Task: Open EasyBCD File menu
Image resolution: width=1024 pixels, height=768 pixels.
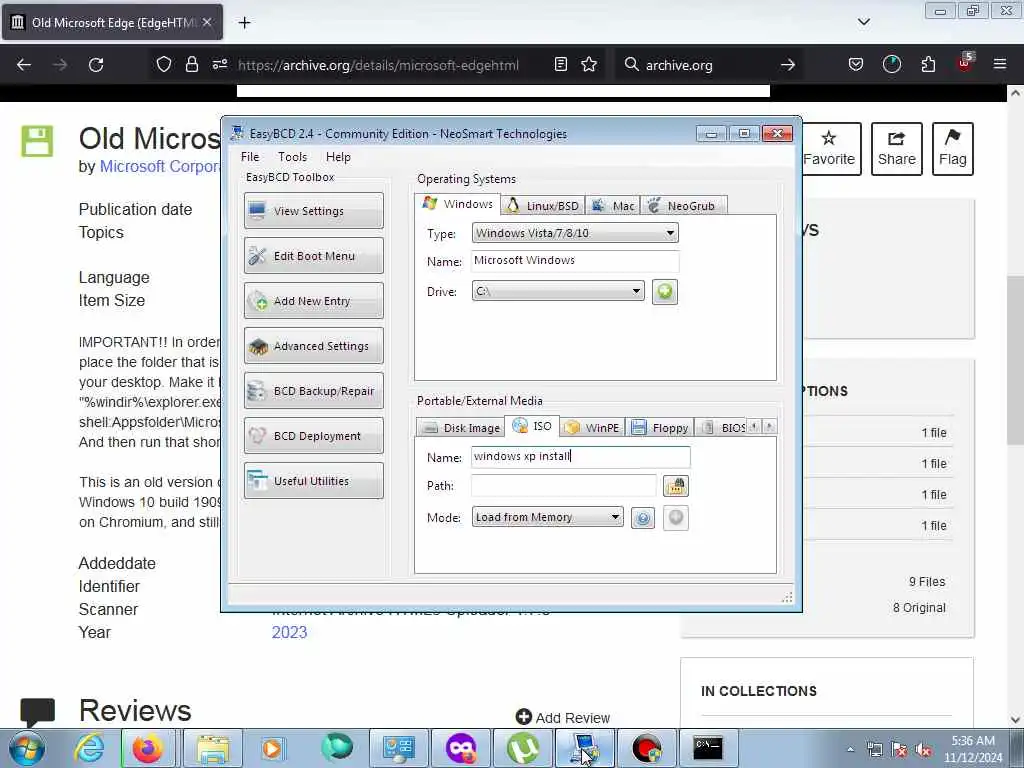Action: coord(250,157)
